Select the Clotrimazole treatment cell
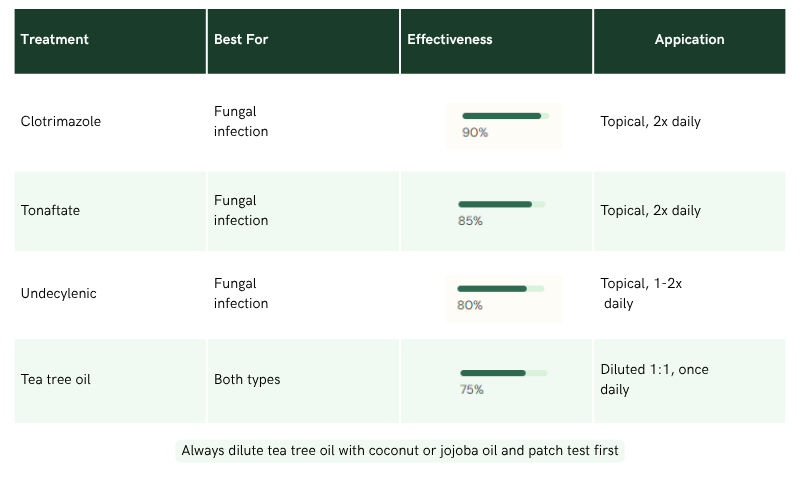This screenshot has height=480, width=800. tap(61, 122)
